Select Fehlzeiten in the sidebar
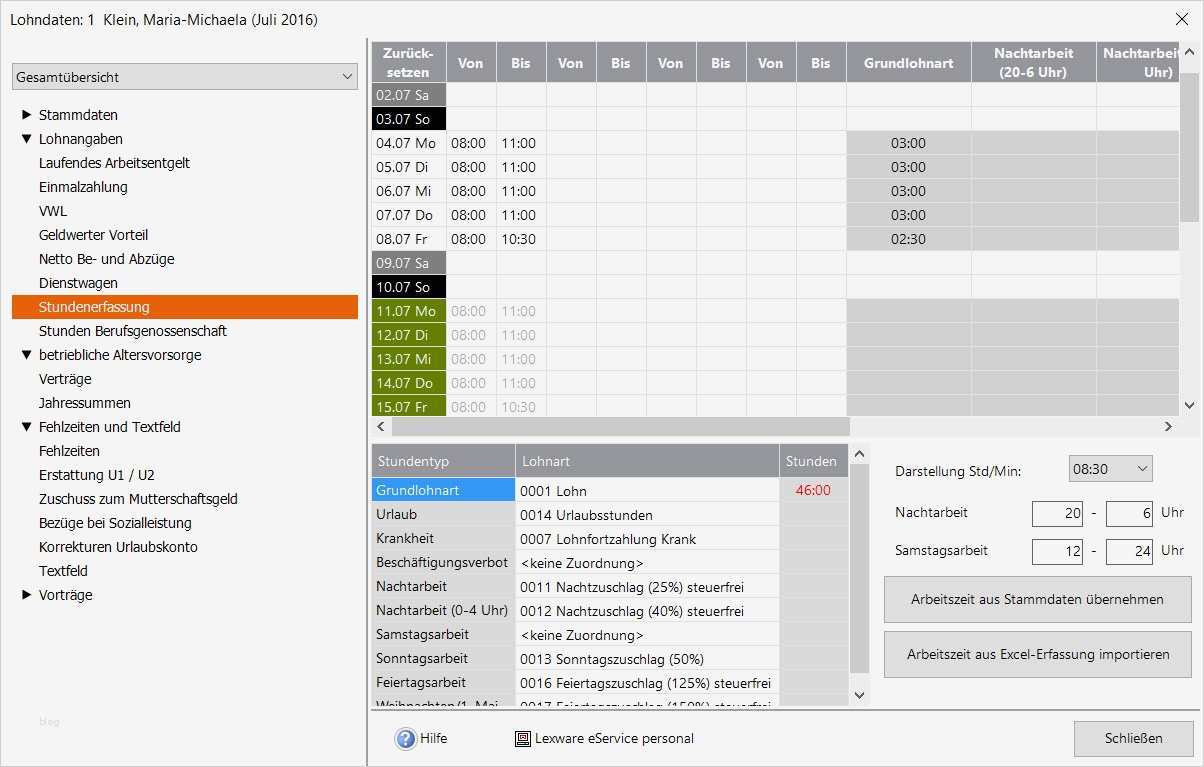 coord(71,451)
